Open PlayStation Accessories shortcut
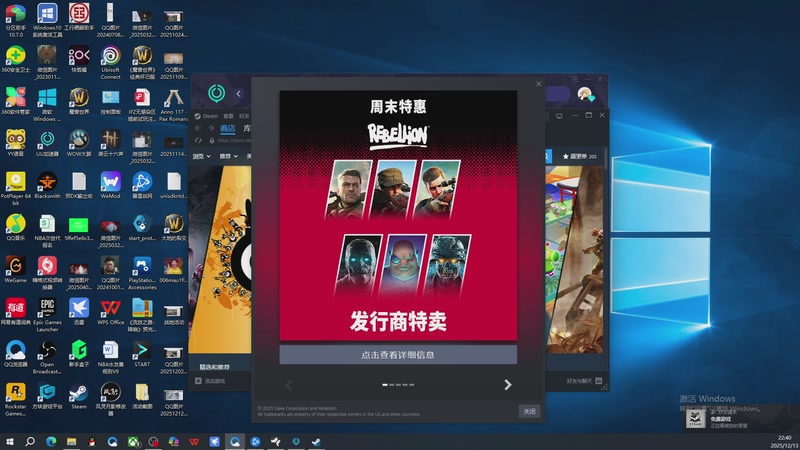This screenshot has height=450, width=800. [142, 273]
